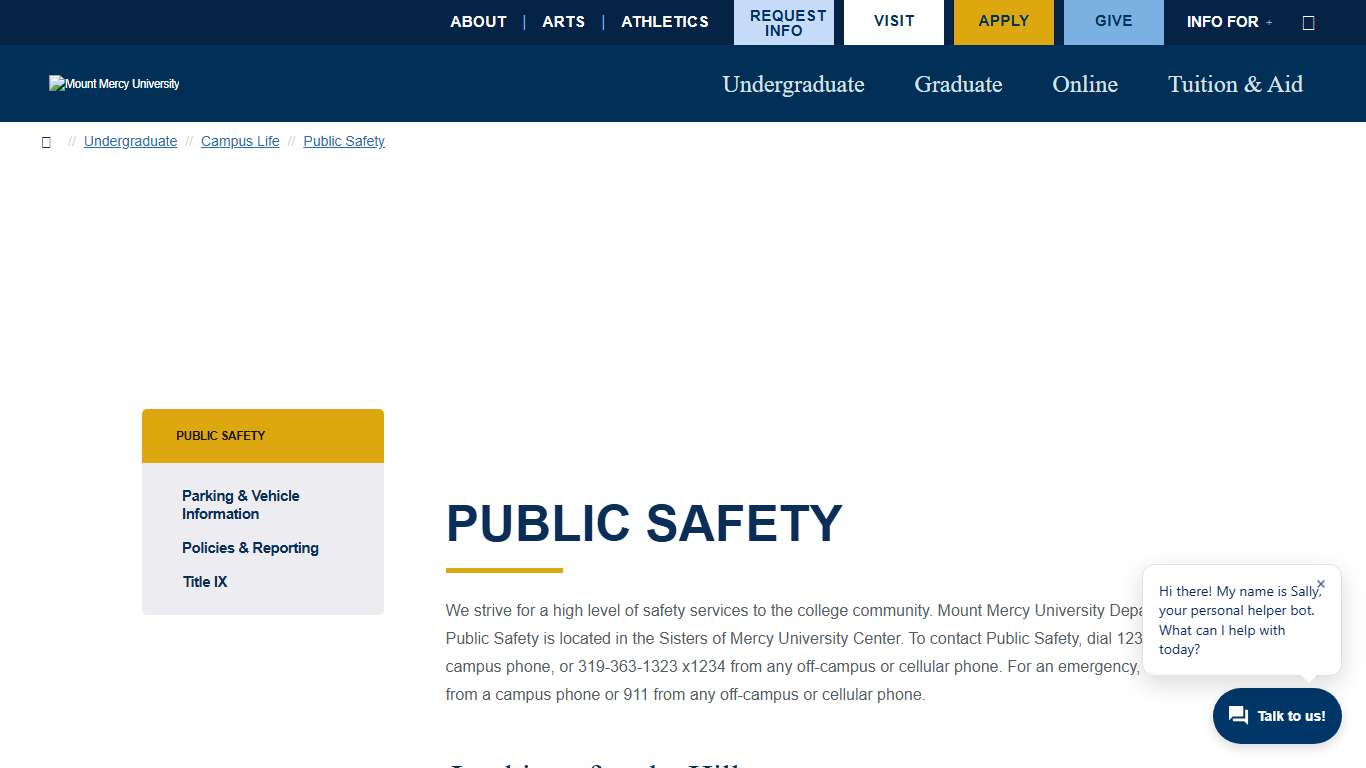Select the ABOUT menu item
This screenshot has width=1366, height=768.
click(478, 21)
